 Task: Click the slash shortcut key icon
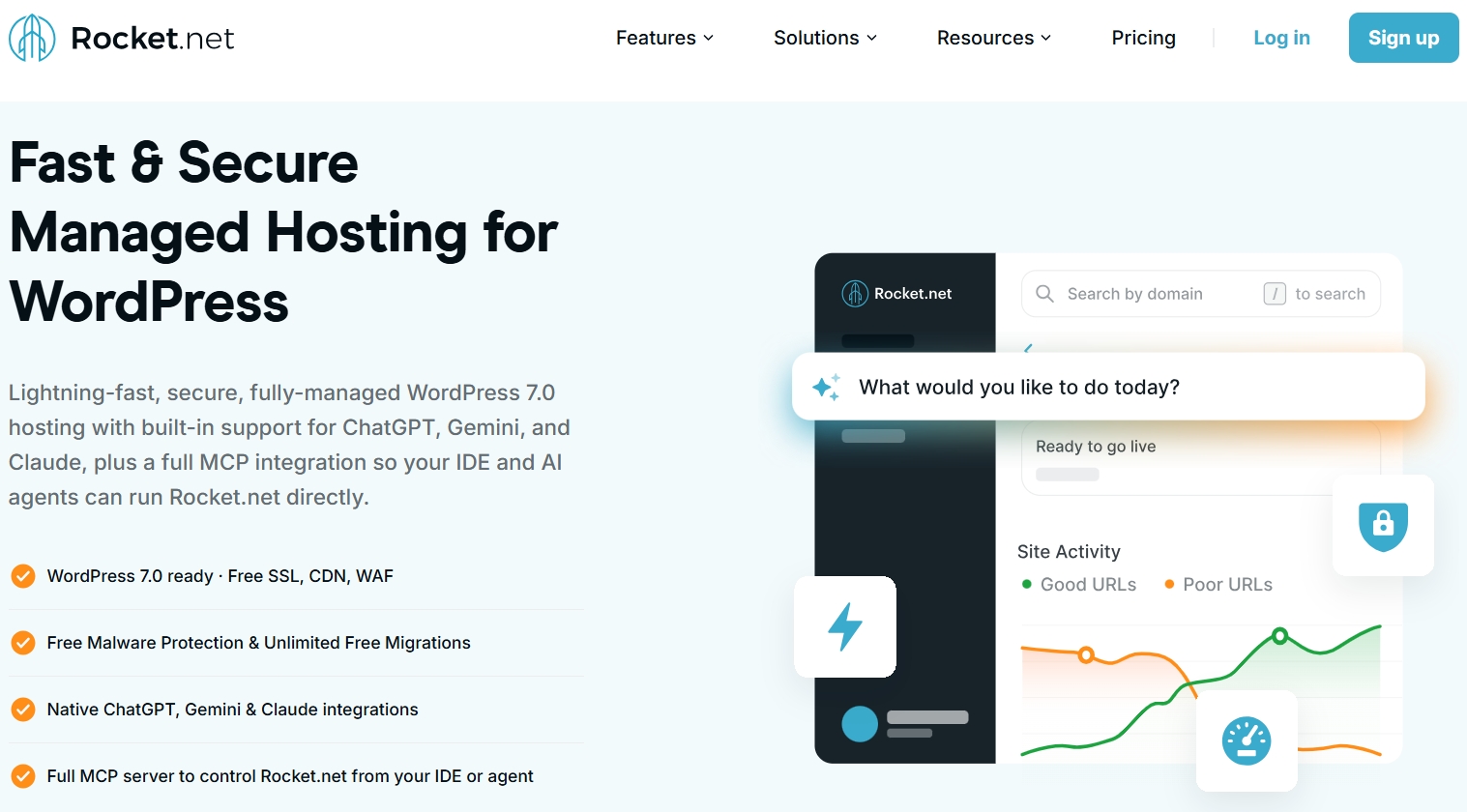(1275, 294)
